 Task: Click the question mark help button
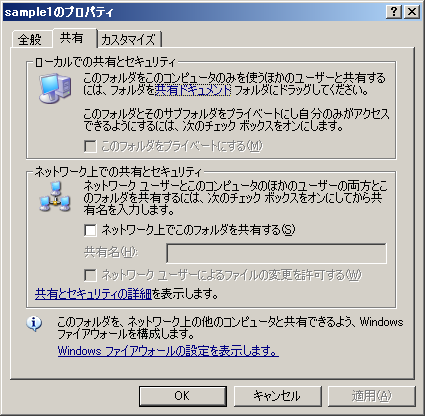tap(394, 12)
